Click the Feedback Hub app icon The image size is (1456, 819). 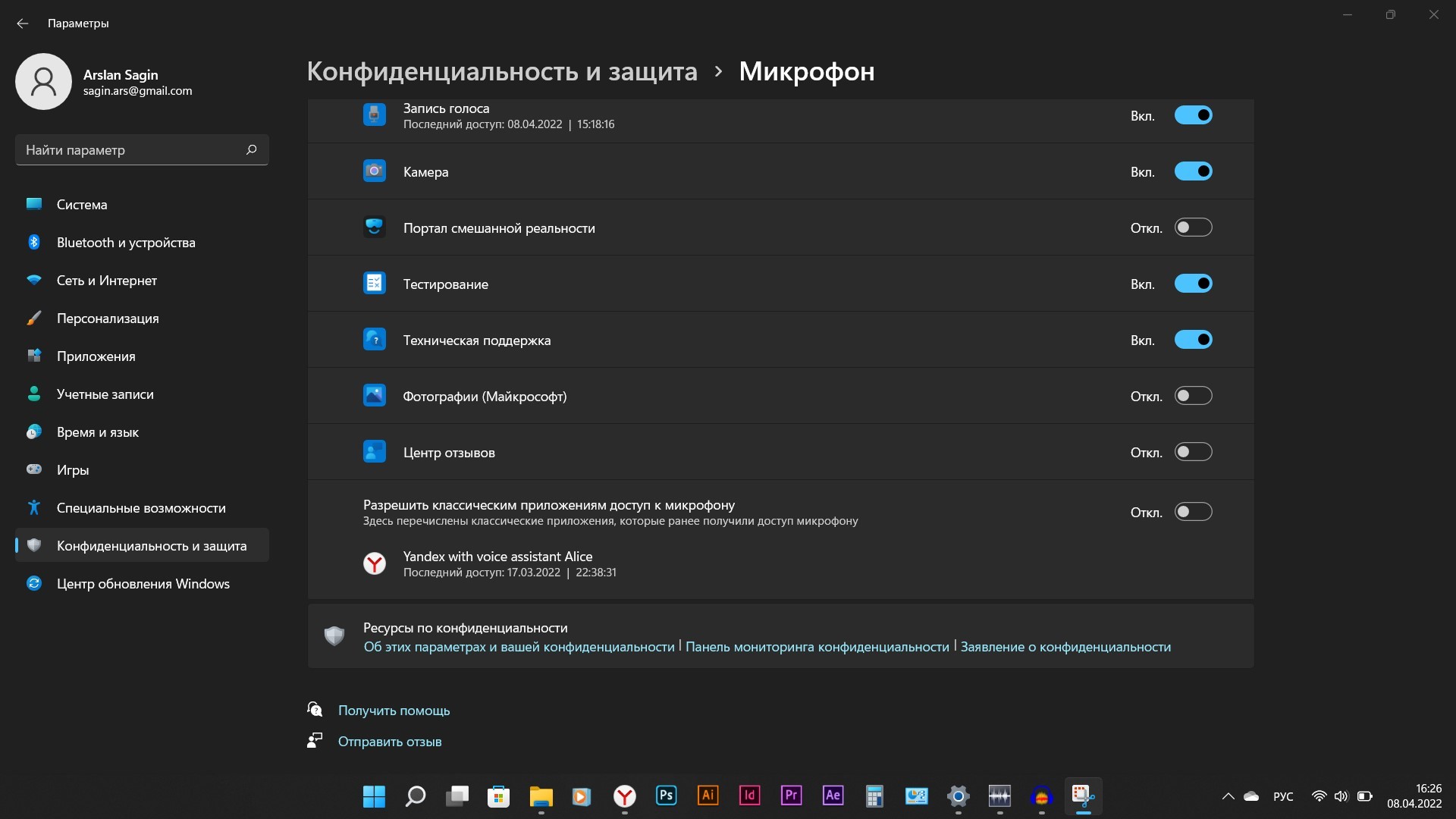click(374, 452)
